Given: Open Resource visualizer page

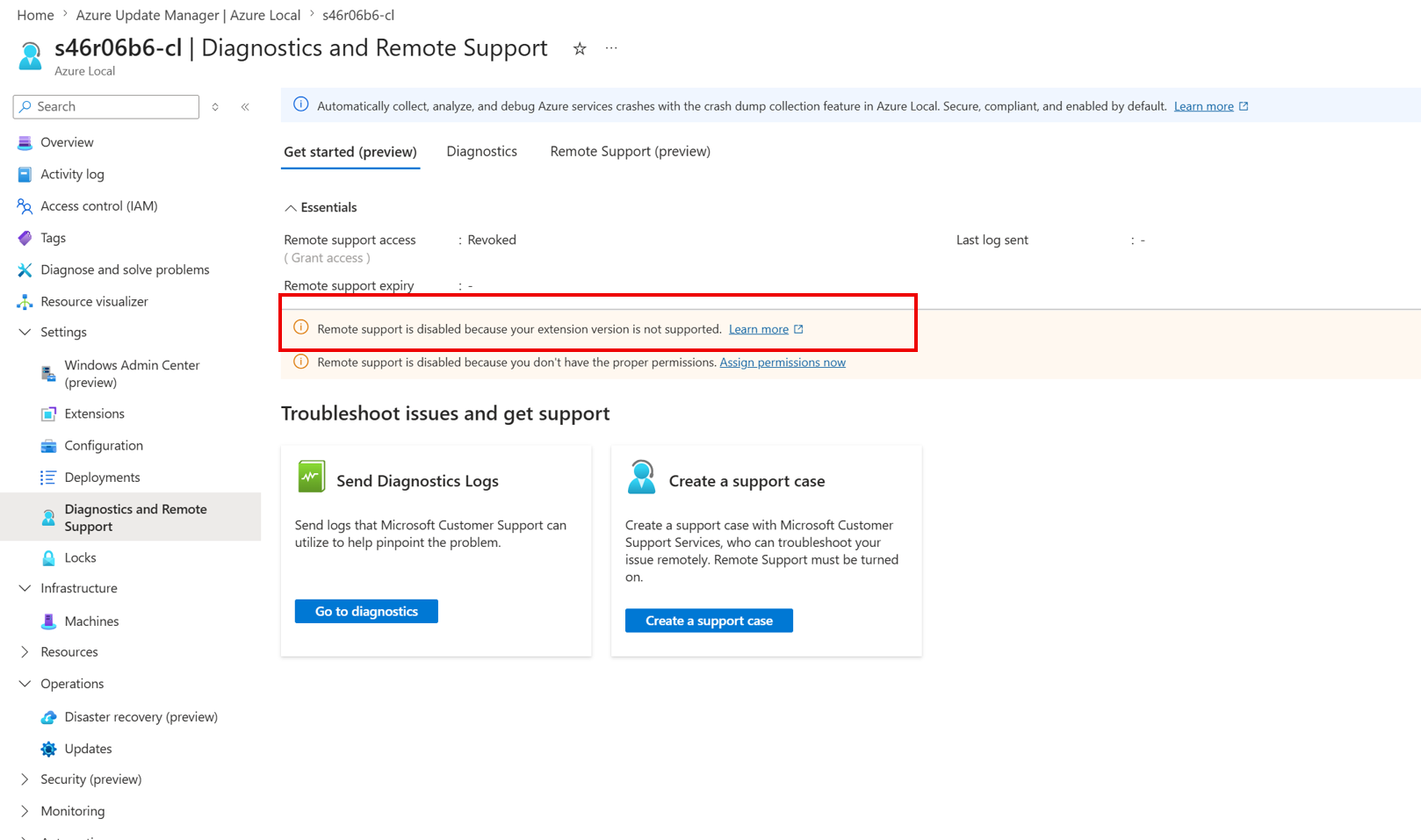Looking at the screenshot, I should click(x=94, y=301).
